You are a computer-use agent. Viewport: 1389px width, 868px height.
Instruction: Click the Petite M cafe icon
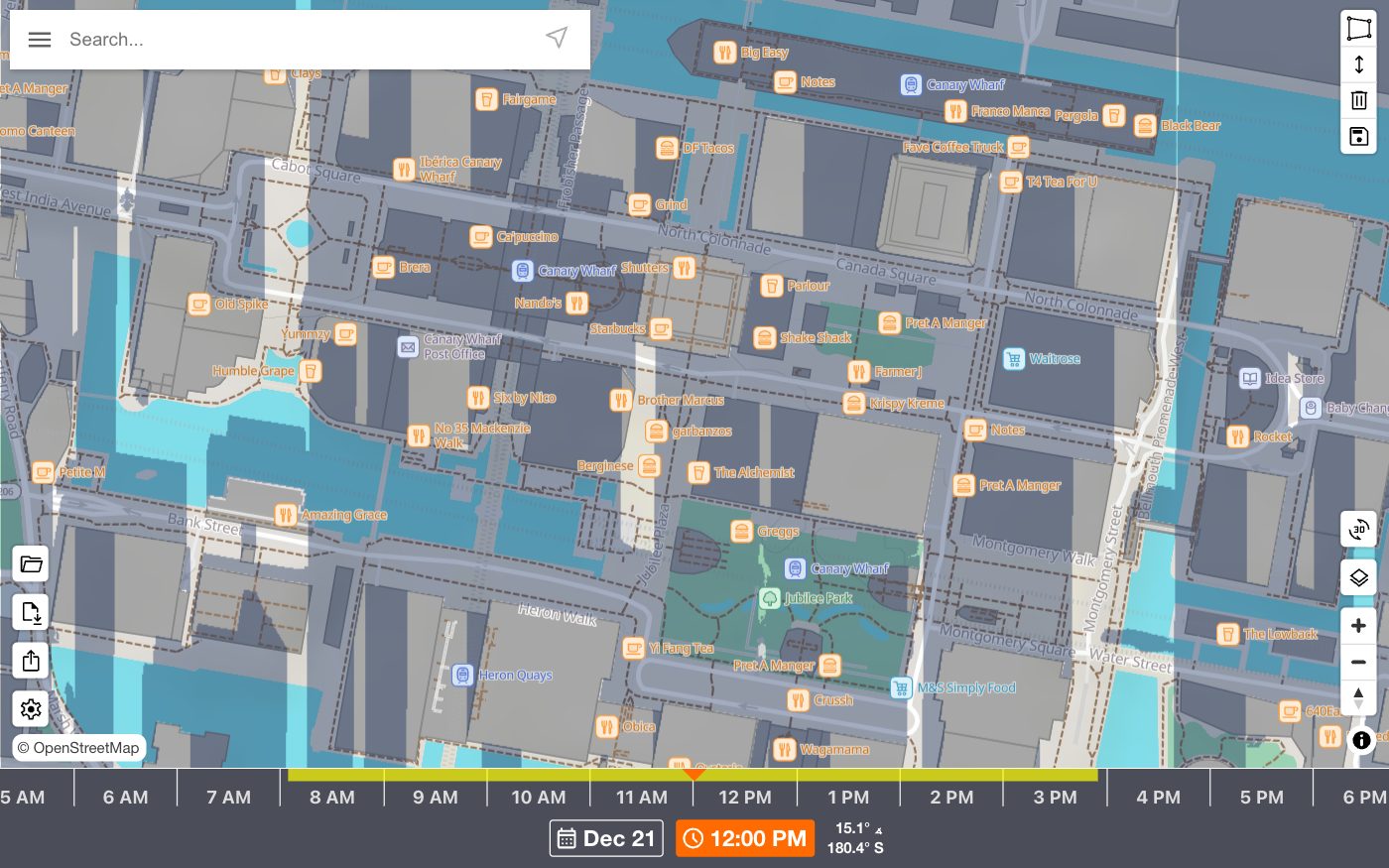[x=43, y=472]
